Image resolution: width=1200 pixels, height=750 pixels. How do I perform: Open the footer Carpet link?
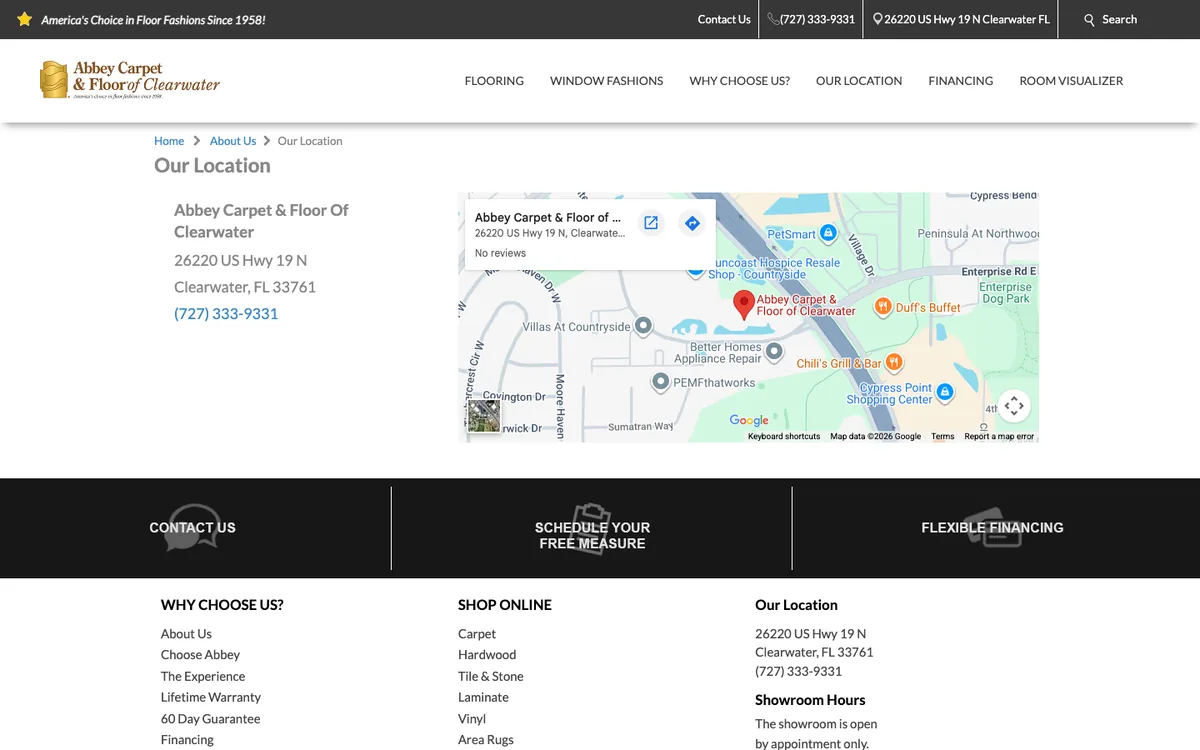click(477, 634)
